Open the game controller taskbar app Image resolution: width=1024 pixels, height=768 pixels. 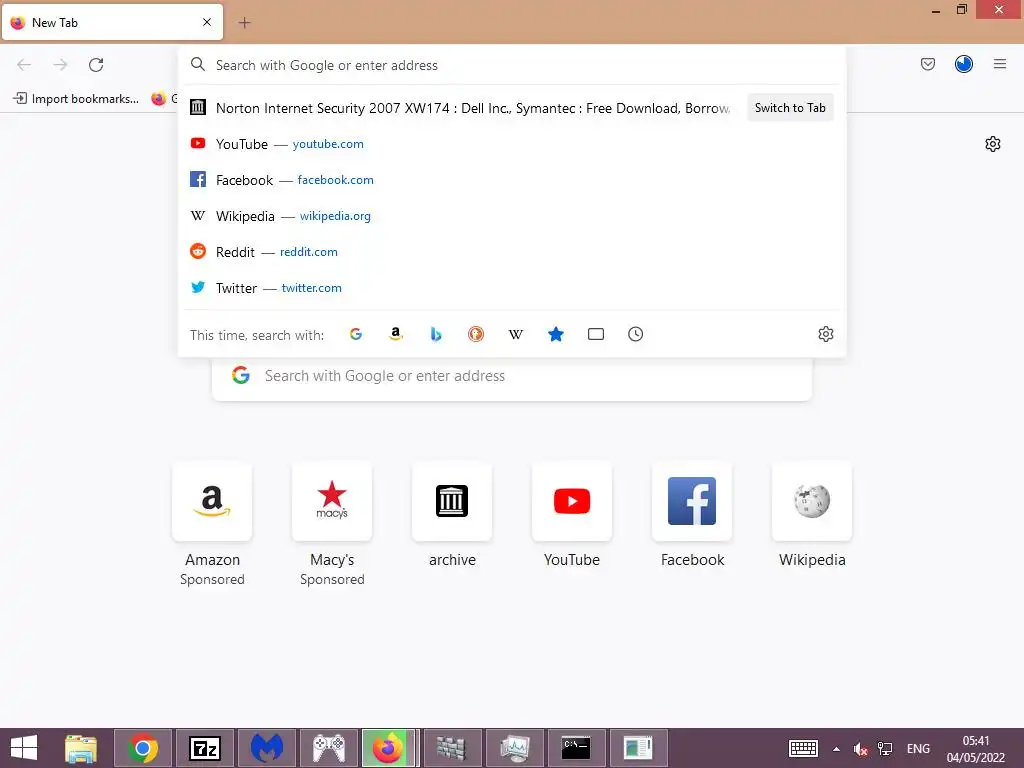328,748
